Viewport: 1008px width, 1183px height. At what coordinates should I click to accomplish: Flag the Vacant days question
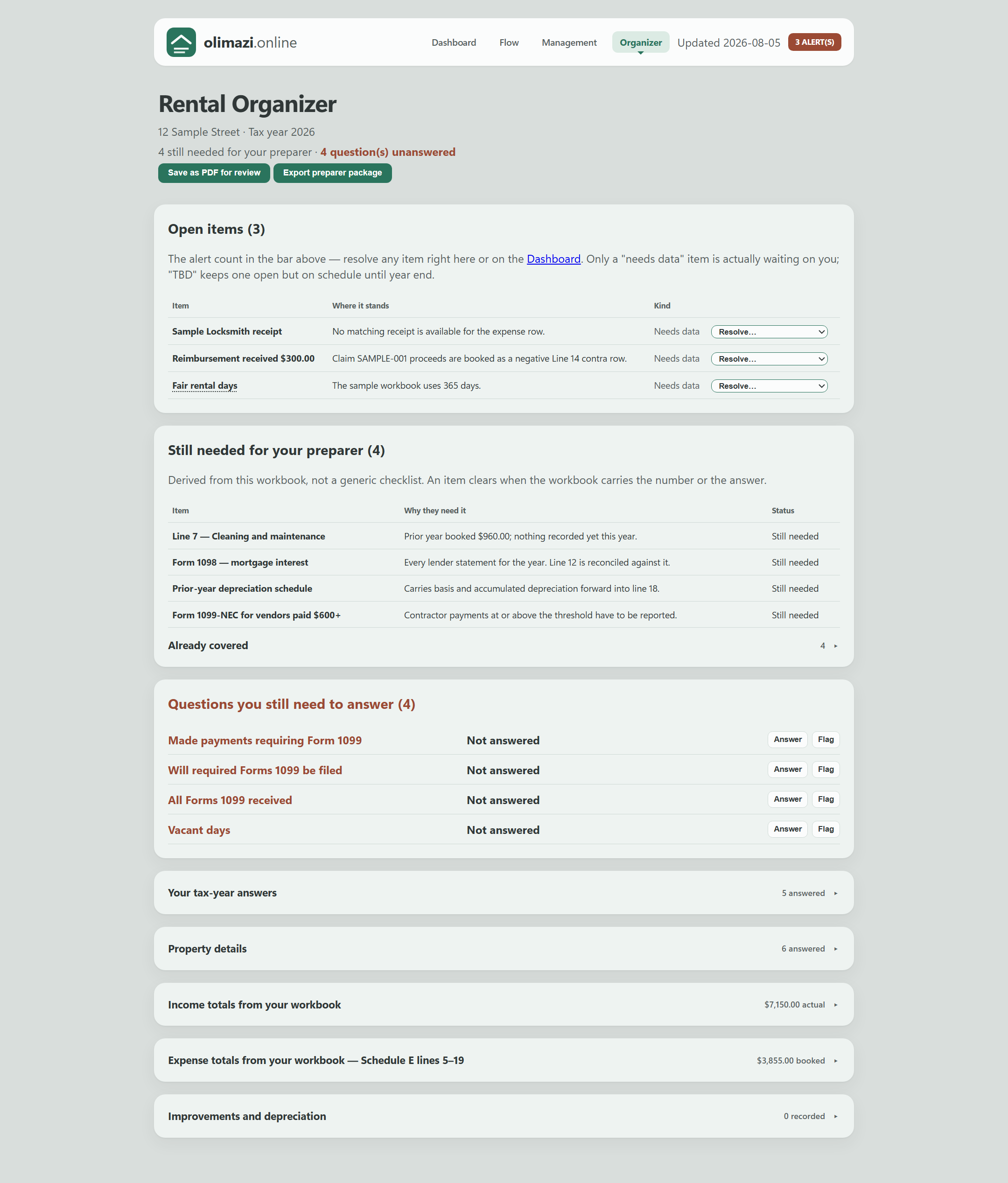click(x=826, y=829)
